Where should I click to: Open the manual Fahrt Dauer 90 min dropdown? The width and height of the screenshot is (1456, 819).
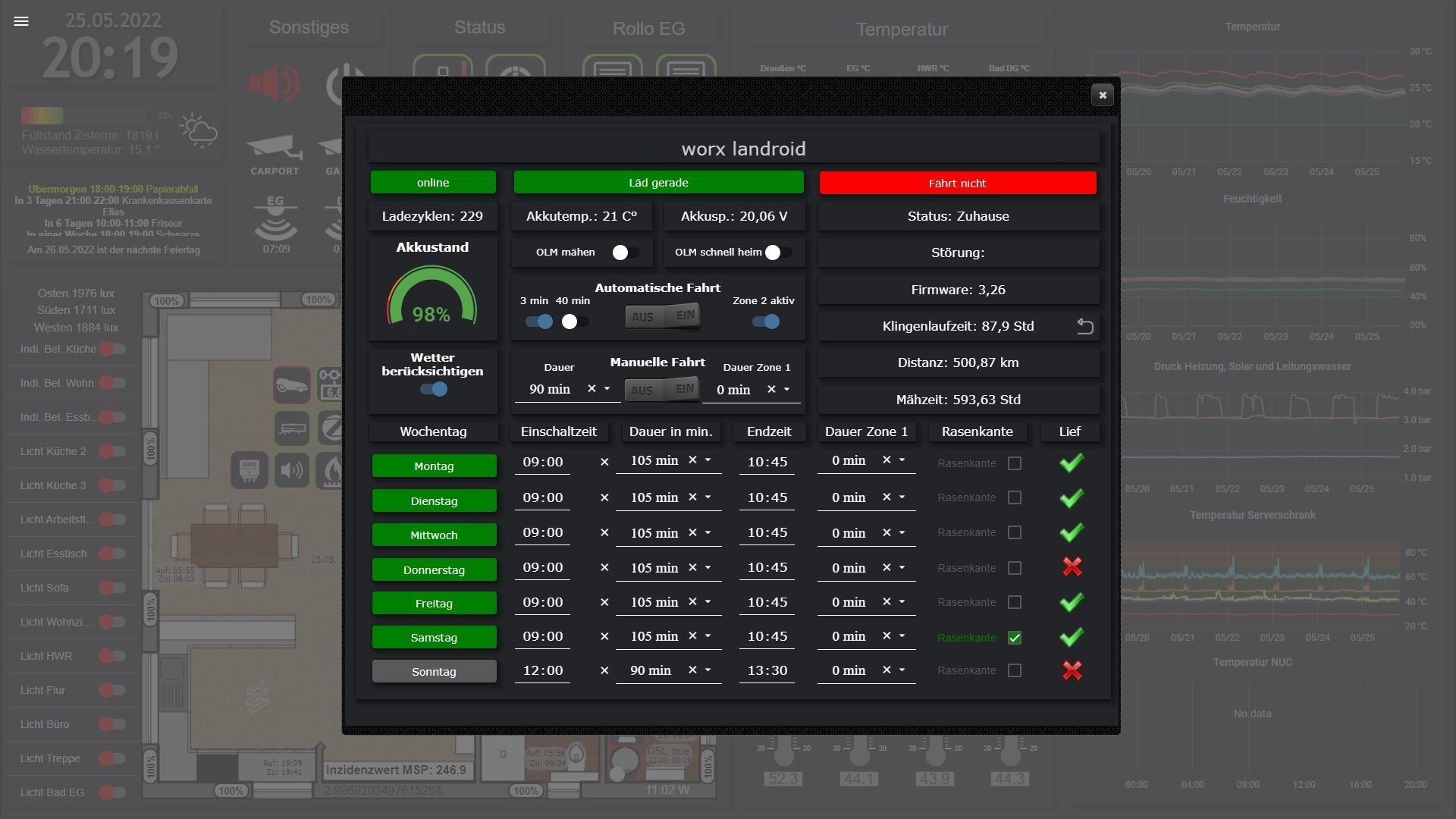[607, 388]
